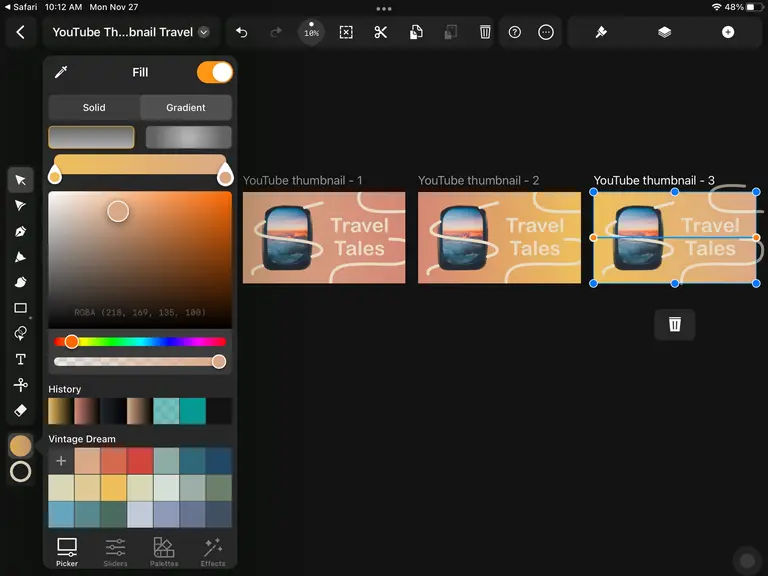Select the left gradient color stop
The width and height of the screenshot is (768, 576).
(x=55, y=175)
